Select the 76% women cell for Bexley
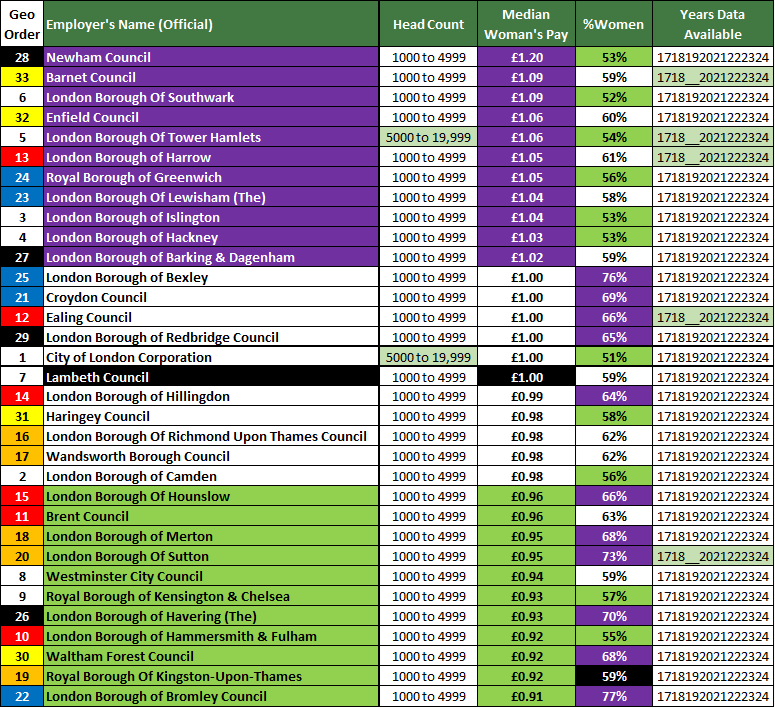 tap(614, 277)
